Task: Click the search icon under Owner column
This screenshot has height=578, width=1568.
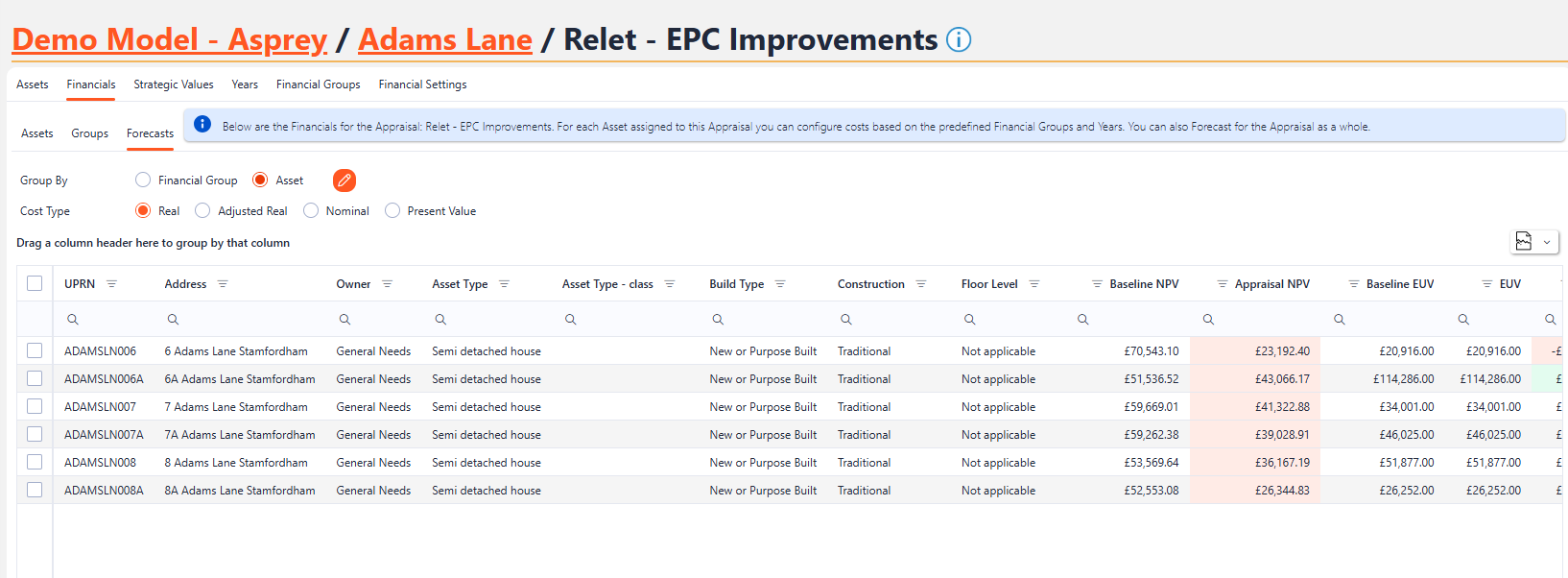Action: tap(344, 320)
